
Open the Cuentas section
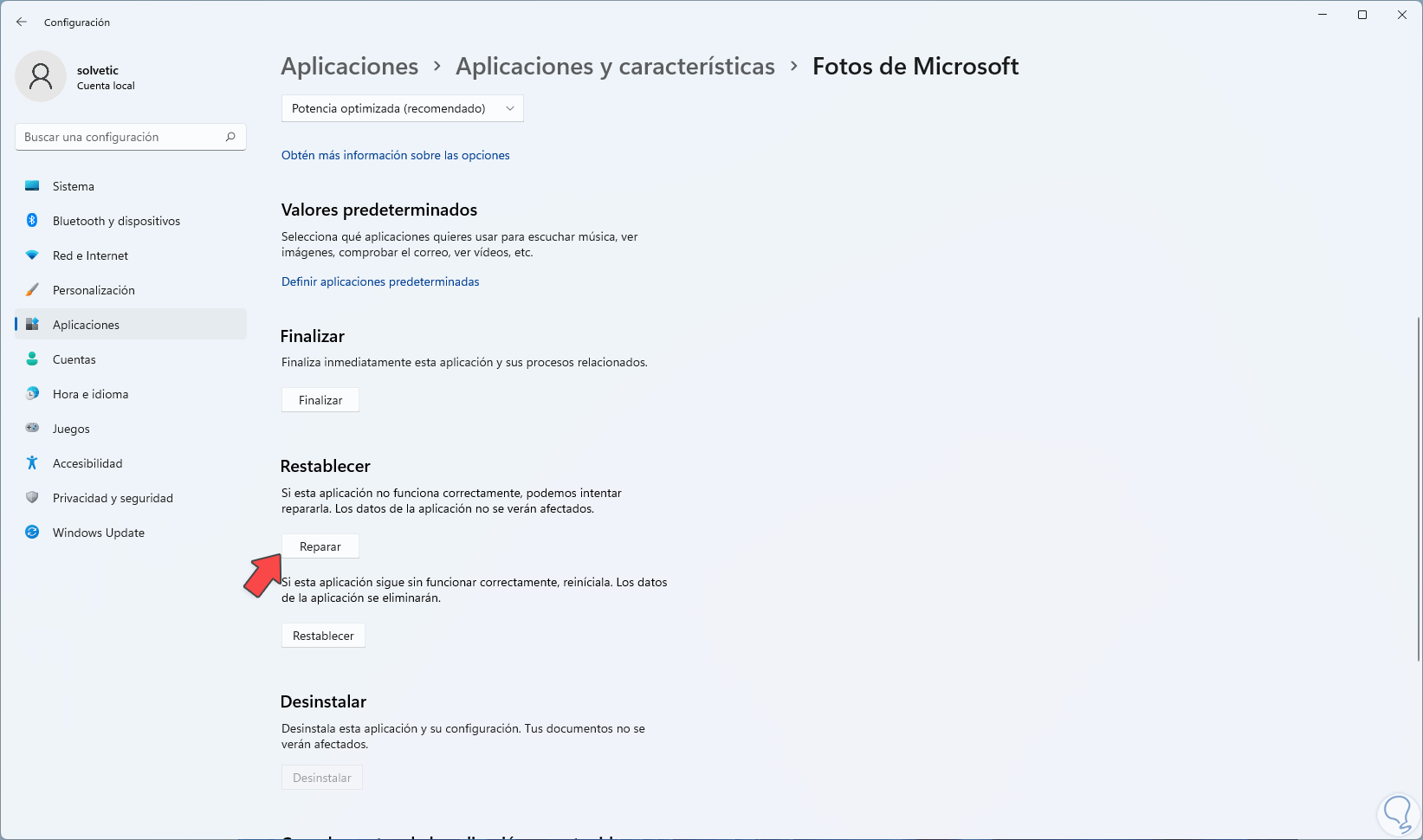click(x=131, y=359)
